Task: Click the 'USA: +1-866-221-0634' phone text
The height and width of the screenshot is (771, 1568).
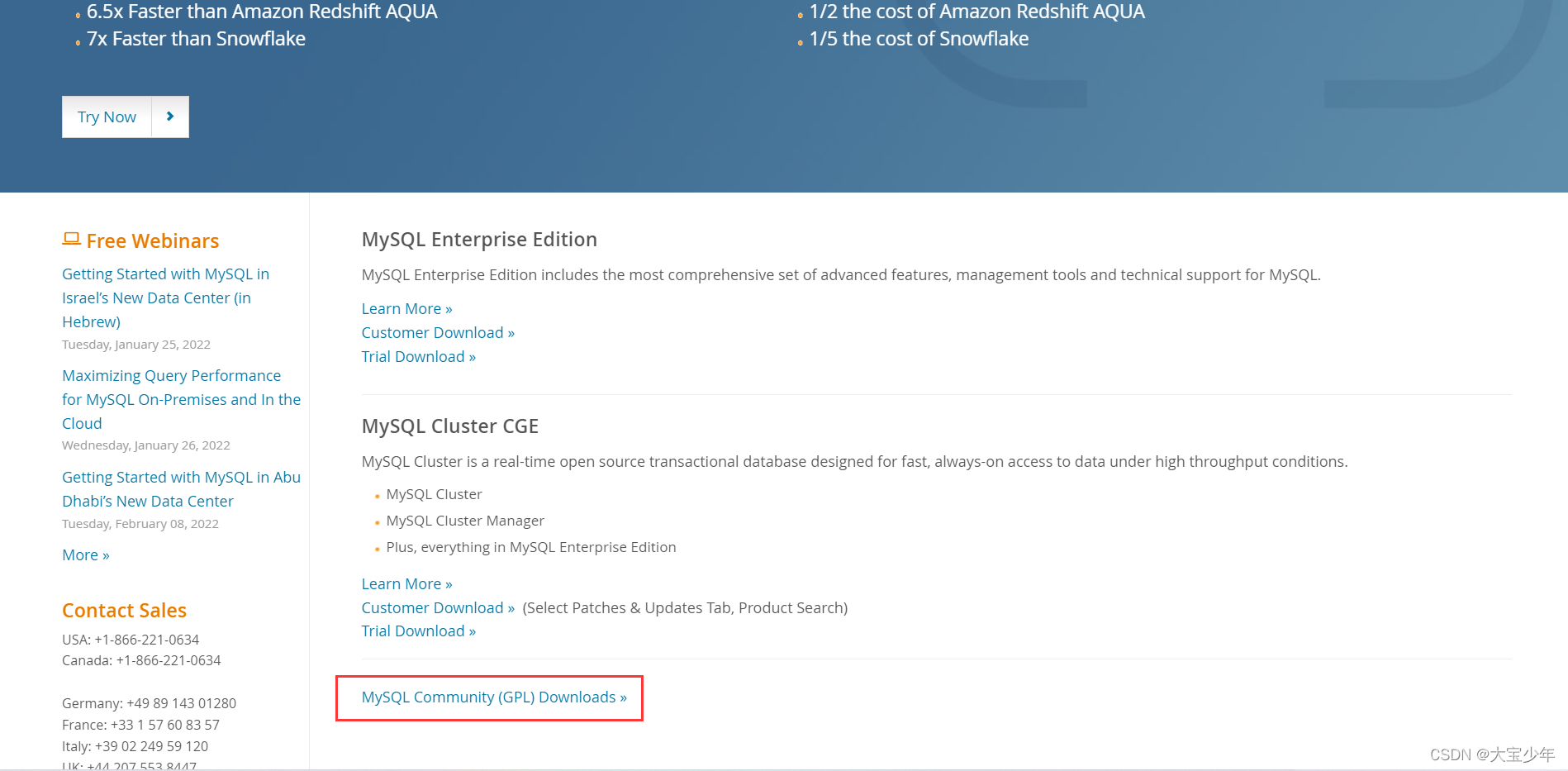Action: tap(131, 640)
